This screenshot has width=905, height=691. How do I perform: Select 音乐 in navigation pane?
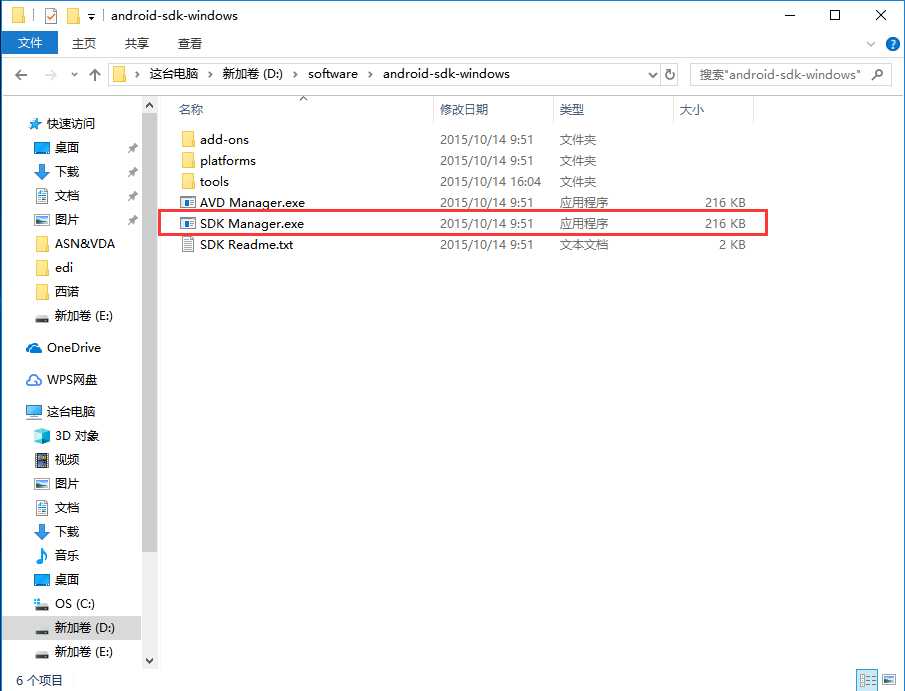[x=57, y=555]
